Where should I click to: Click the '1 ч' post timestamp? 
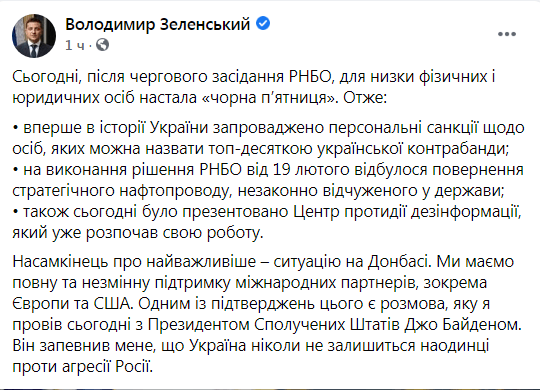point(75,45)
